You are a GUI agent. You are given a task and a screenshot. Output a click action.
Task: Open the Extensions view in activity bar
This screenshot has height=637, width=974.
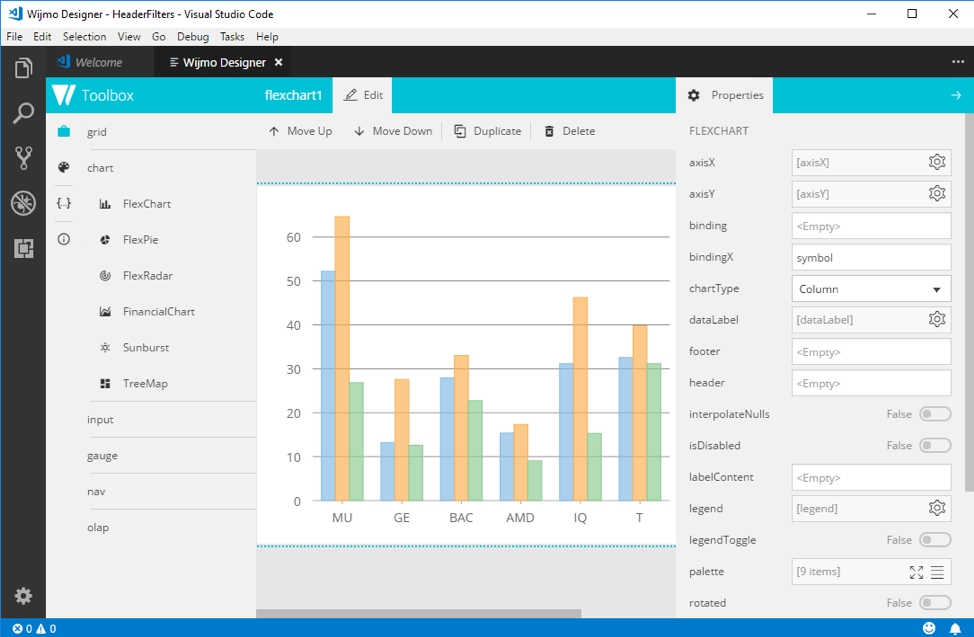tap(23, 249)
